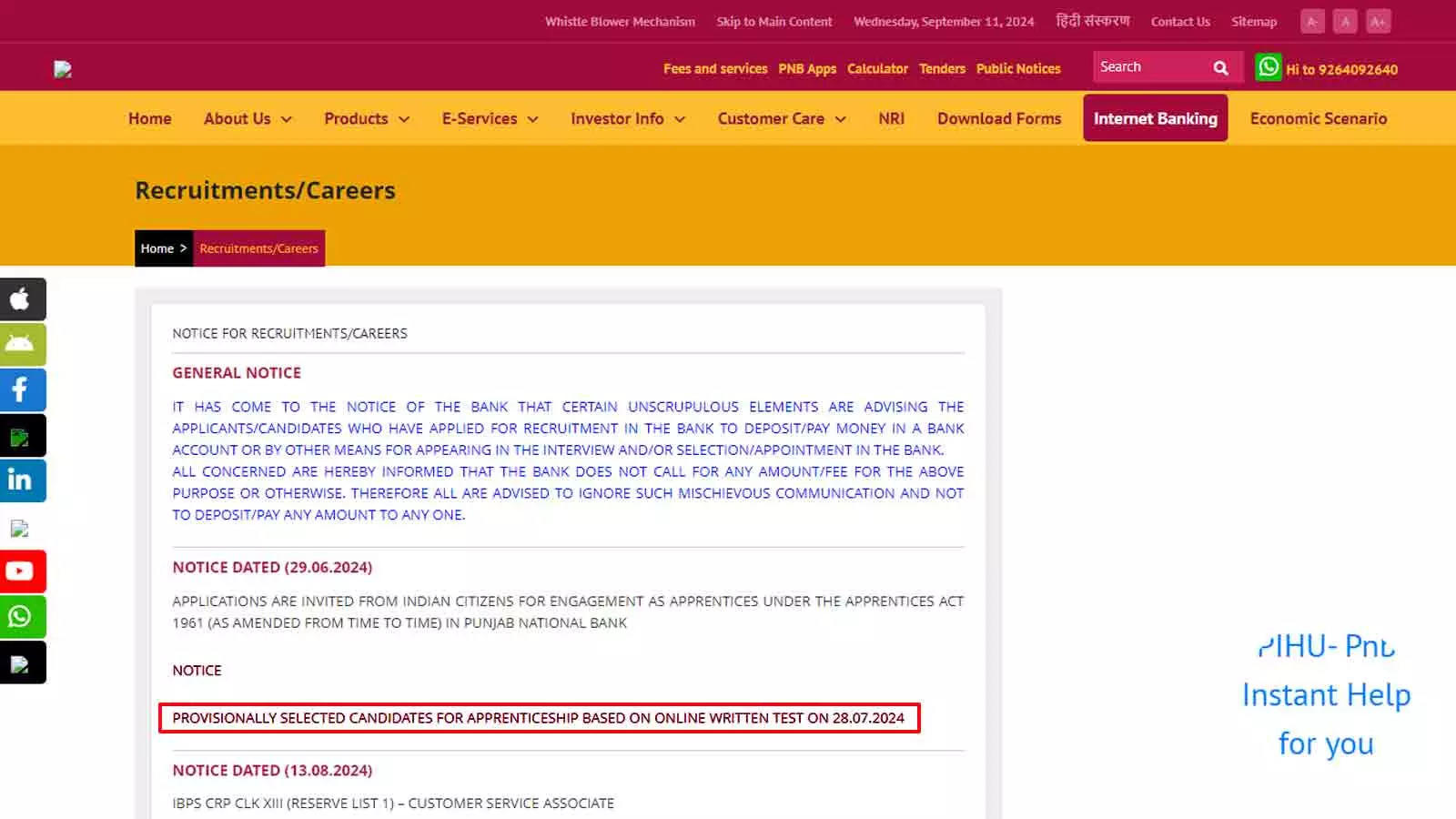Click the search magnifier icon
Image resolution: width=1456 pixels, height=819 pixels.
pos(1220,67)
